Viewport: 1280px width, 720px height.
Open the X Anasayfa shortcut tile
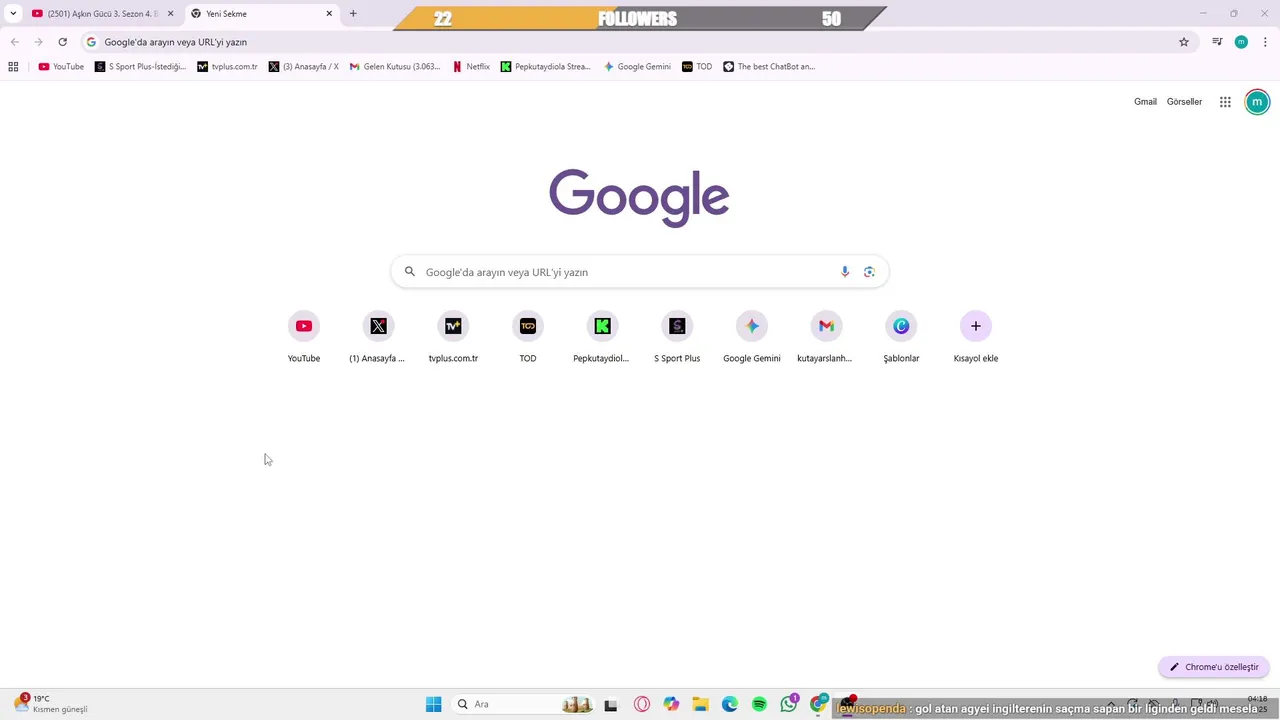click(378, 338)
